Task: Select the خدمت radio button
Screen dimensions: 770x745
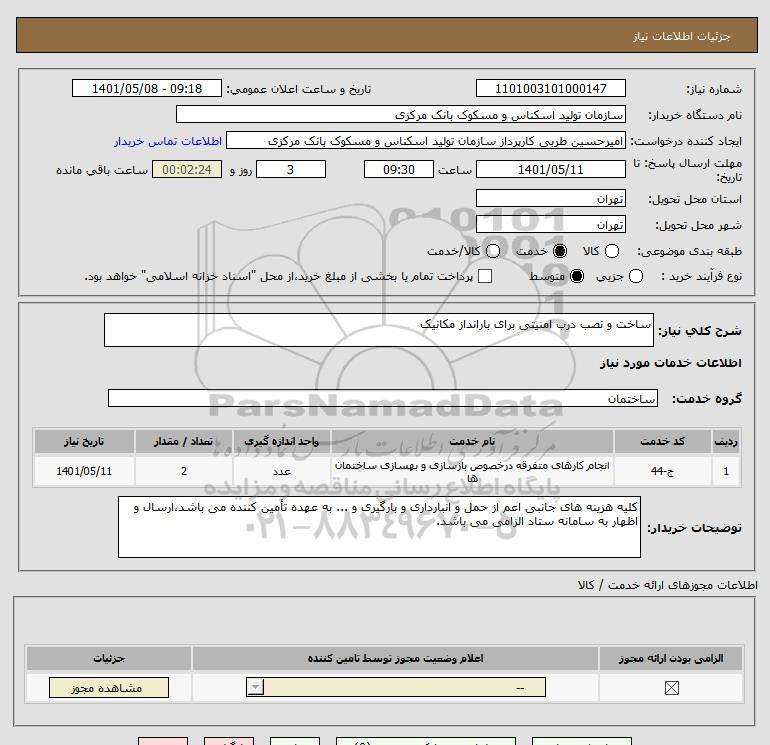Action: coord(559,251)
